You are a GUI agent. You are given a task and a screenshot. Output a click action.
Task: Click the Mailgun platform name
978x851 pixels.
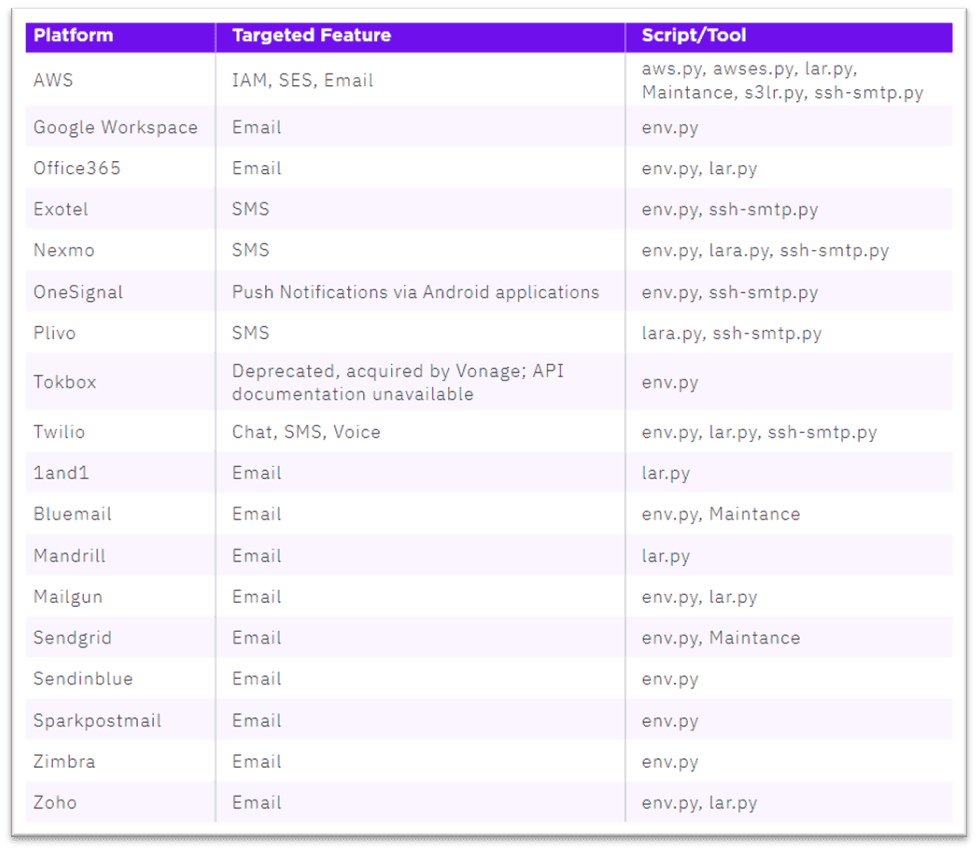pos(68,597)
